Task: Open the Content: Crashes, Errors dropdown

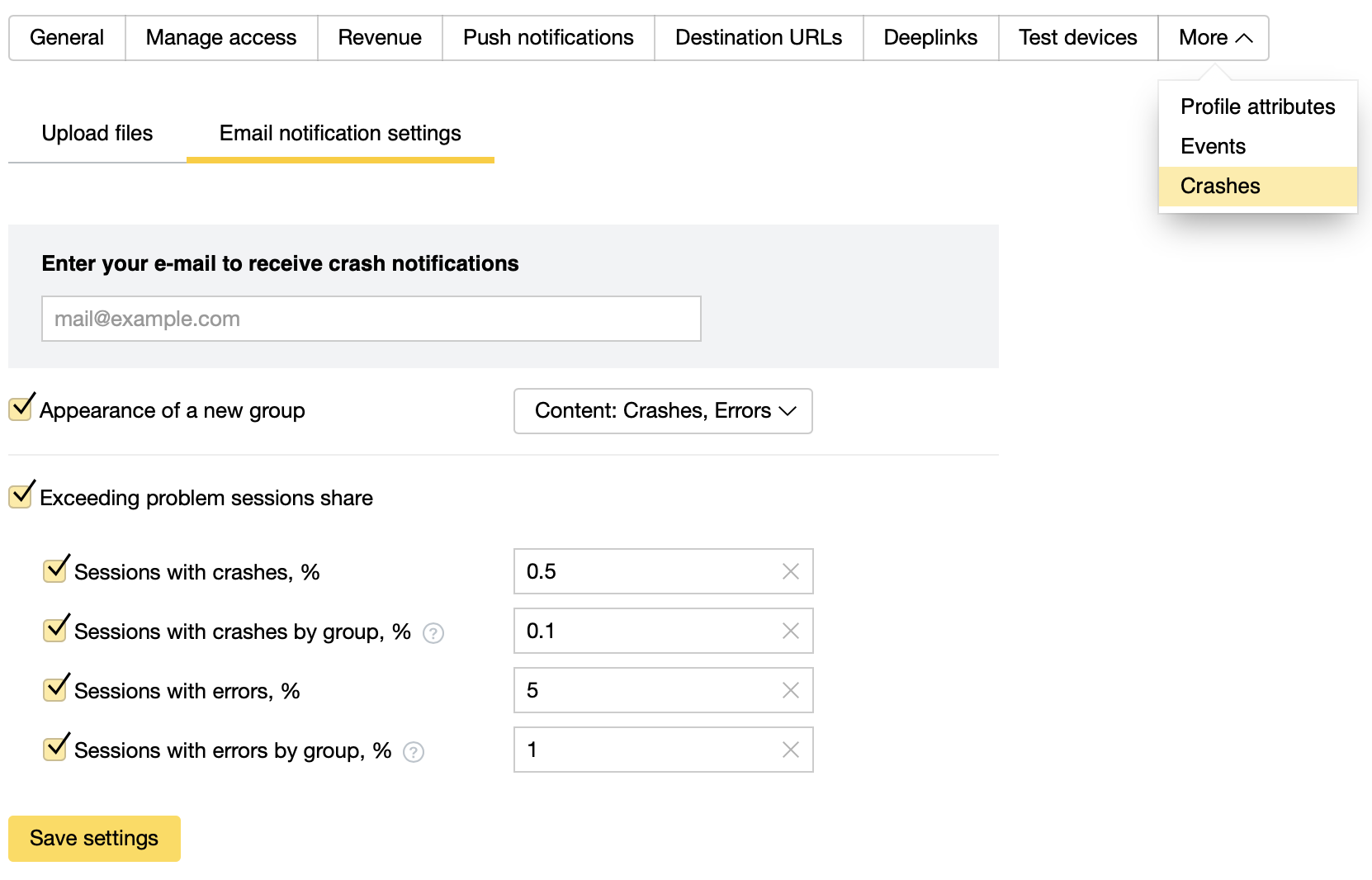Action: 663,411
